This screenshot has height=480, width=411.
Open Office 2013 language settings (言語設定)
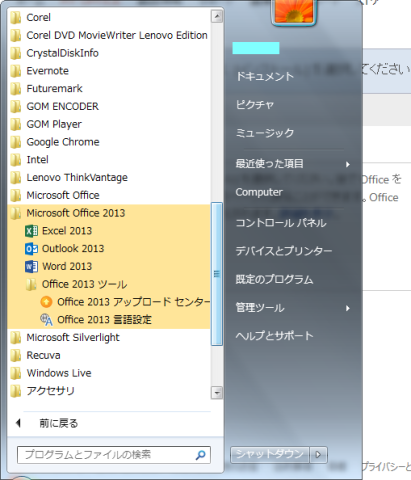109,320
